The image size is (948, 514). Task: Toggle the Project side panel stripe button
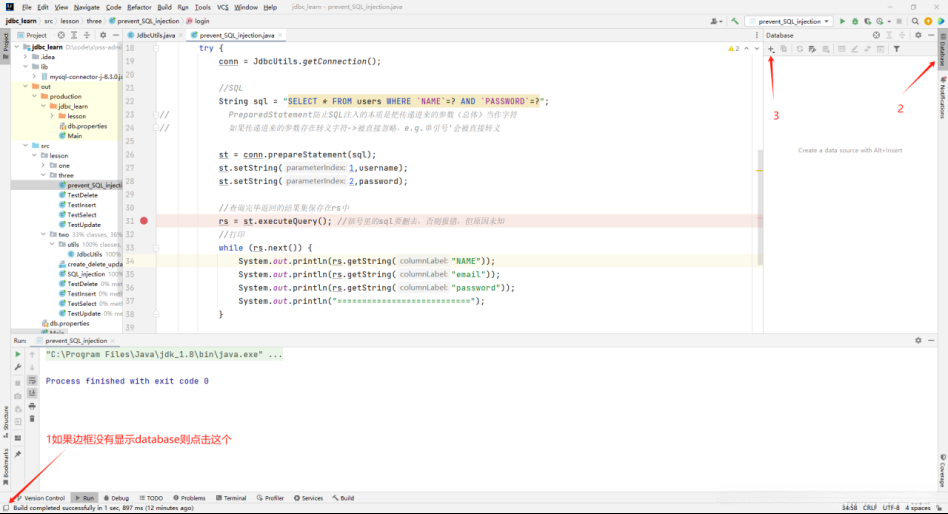coord(5,47)
